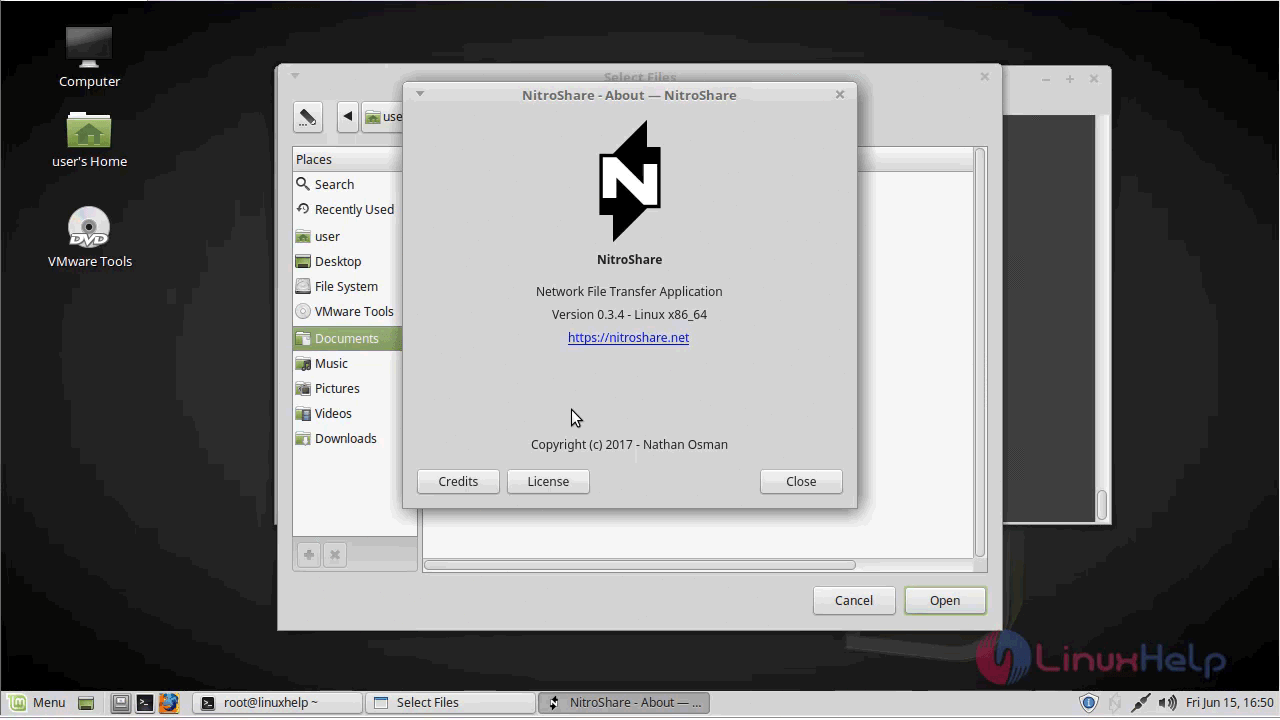Minimize the terminal window behind
Viewport: 1280px width, 720px height.
click(x=1046, y=79)
